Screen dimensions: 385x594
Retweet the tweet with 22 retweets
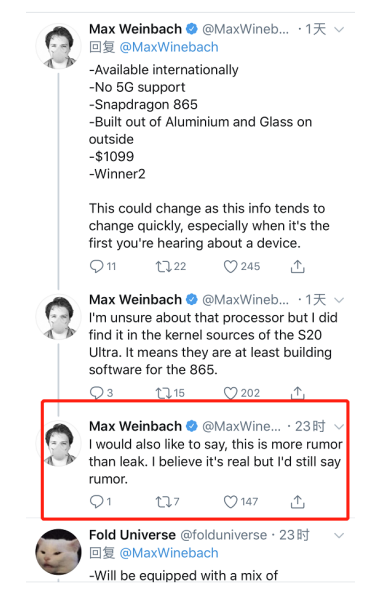pyautogui.click(x=163, y=266)
